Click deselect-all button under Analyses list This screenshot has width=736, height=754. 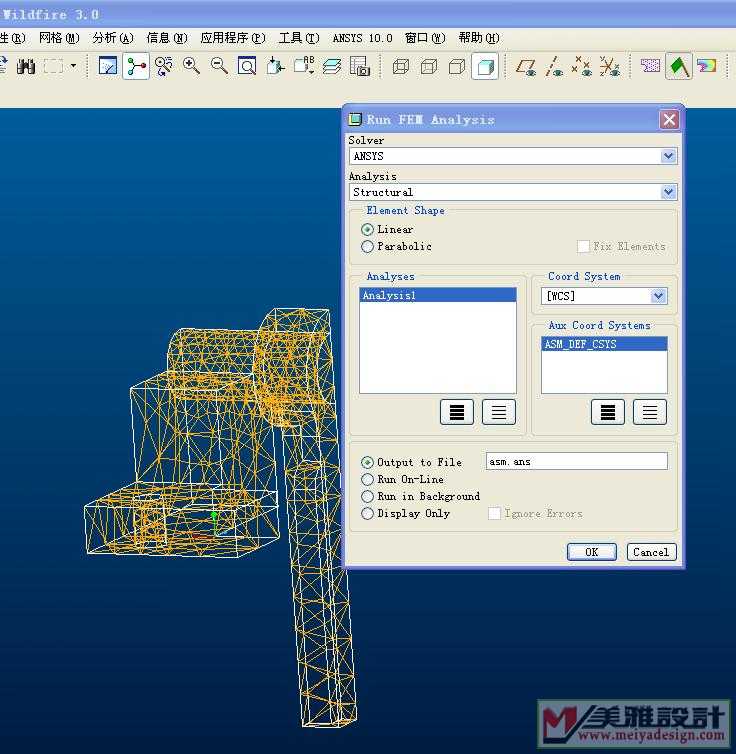pos(499,412)
